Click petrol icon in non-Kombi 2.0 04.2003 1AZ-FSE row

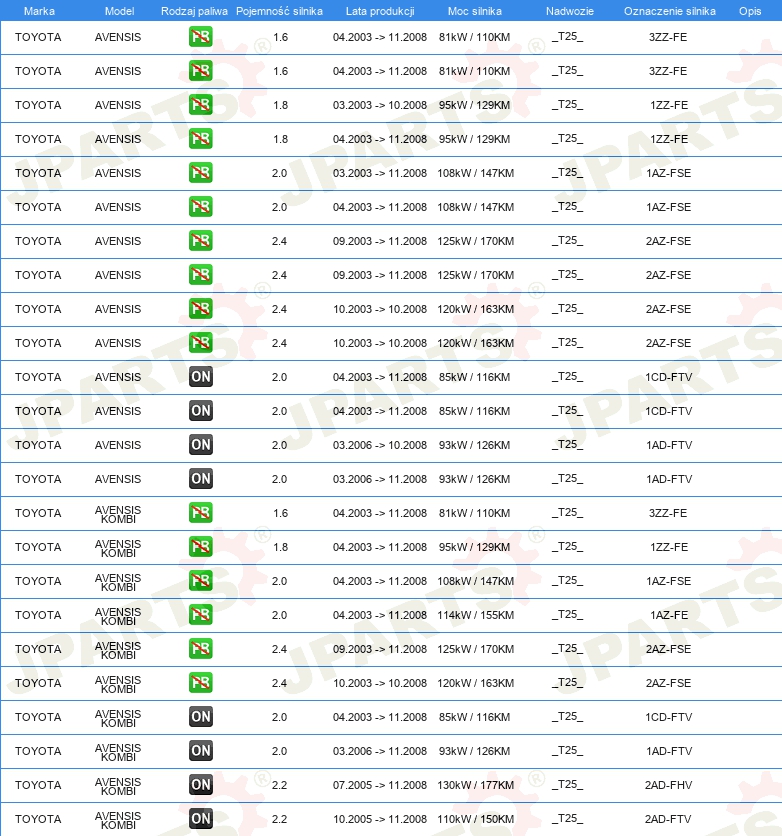pyautogui.click(x=200, y=207)
